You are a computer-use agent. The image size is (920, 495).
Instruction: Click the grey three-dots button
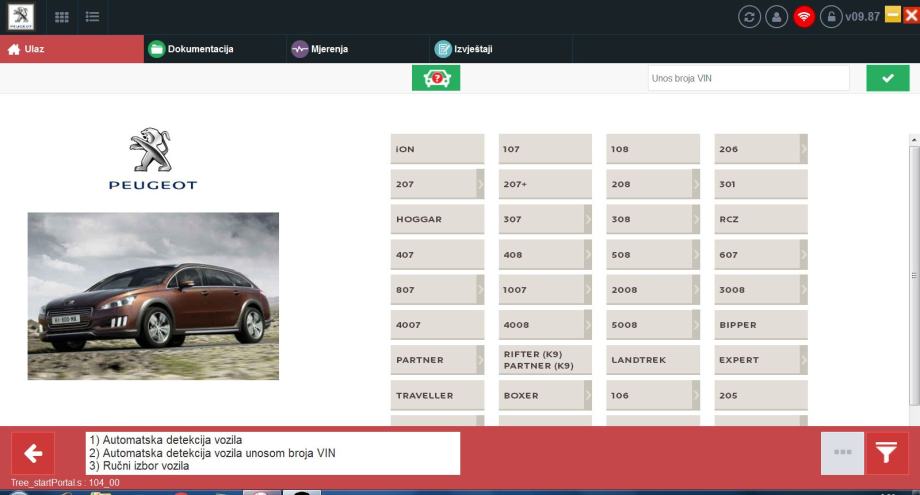pyautogui.click(x=843, y=453)
